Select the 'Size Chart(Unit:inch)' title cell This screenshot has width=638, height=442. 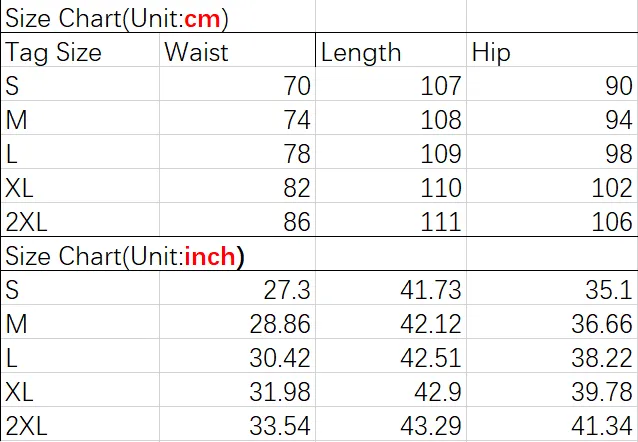(158, 254)
